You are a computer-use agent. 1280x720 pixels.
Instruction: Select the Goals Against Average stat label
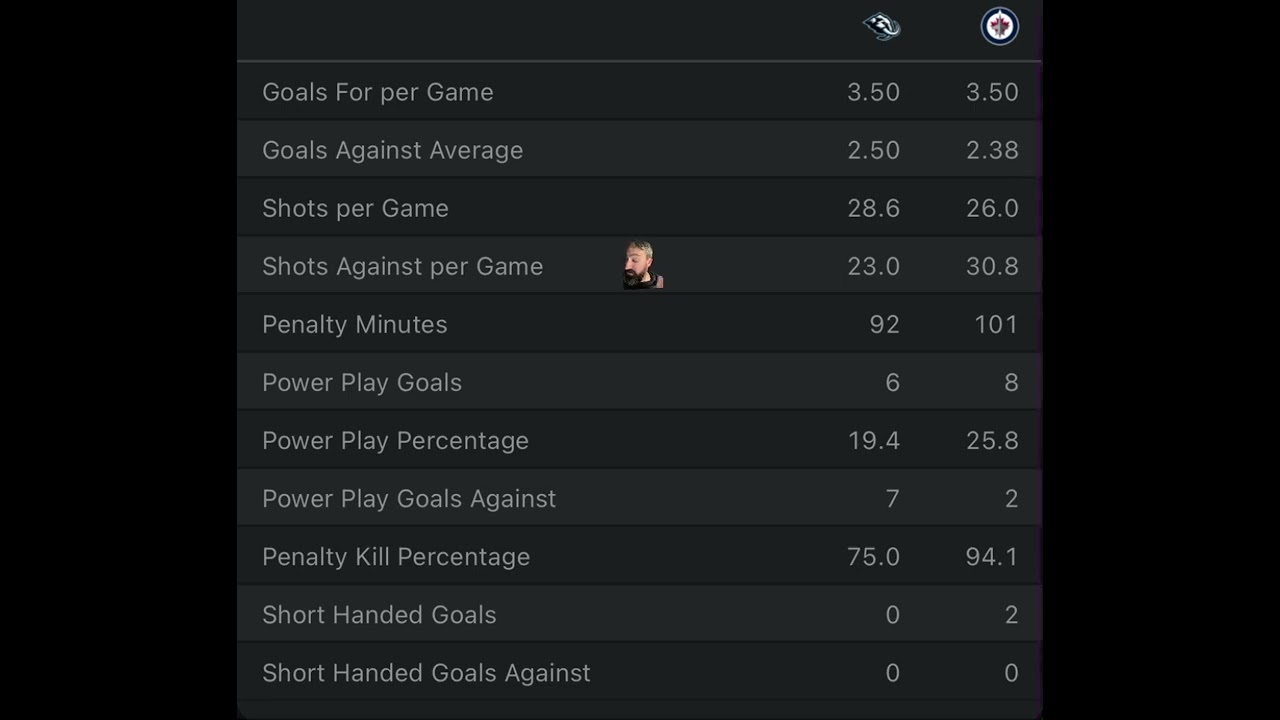(x=392, y=150)
